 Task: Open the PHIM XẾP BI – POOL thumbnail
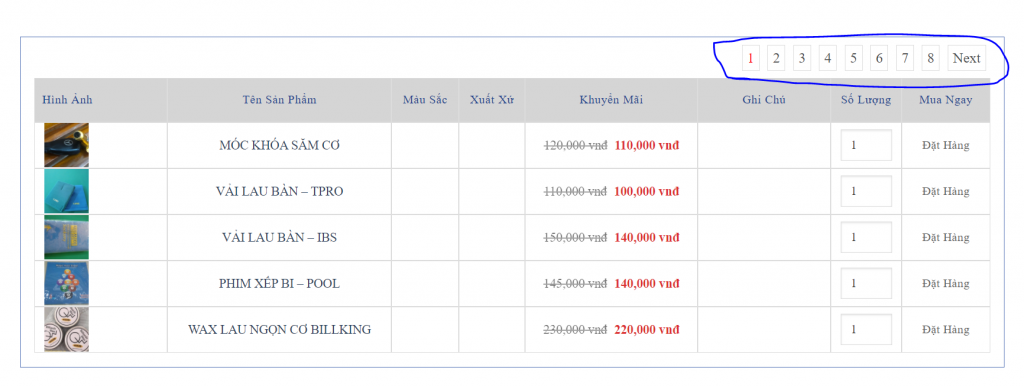(x=67, y=283)
